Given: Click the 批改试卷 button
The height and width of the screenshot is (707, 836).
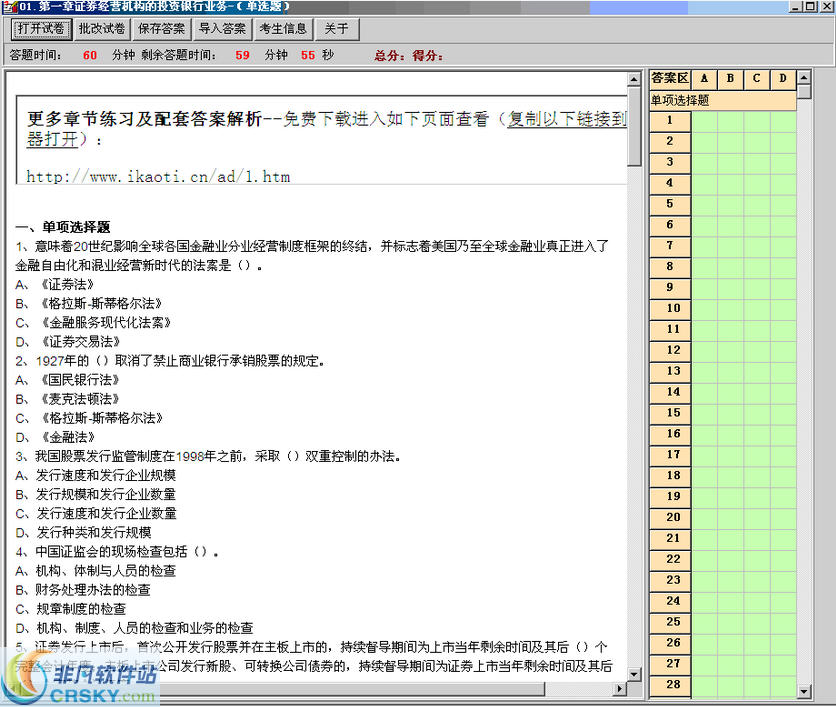Looking at the screenshot, I should tap(101, 29).
